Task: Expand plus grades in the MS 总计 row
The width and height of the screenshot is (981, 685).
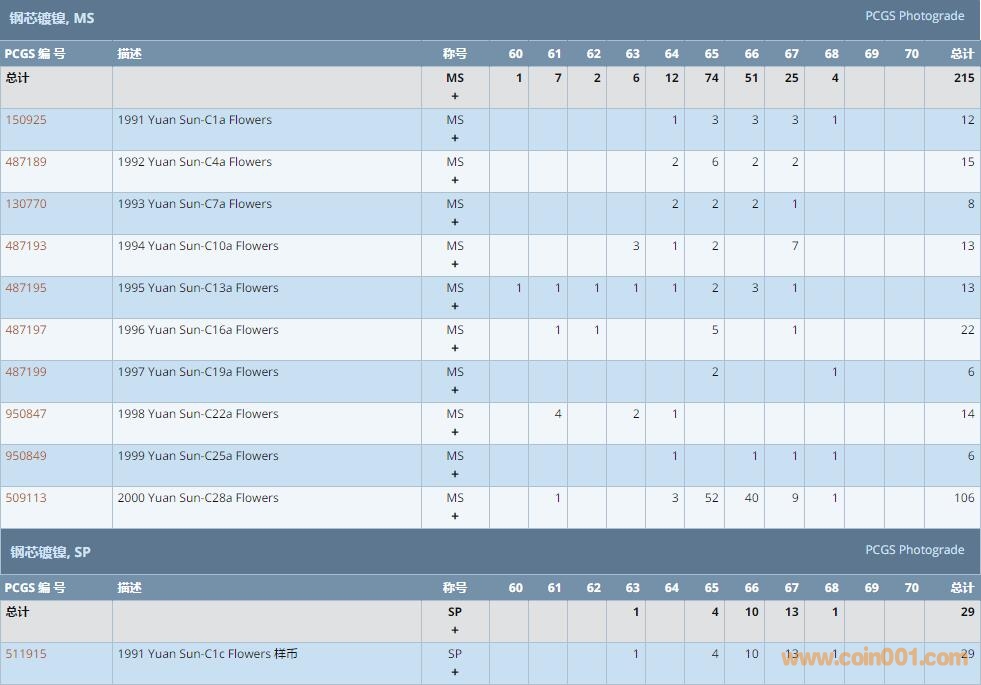Action: tap(455, 97)
